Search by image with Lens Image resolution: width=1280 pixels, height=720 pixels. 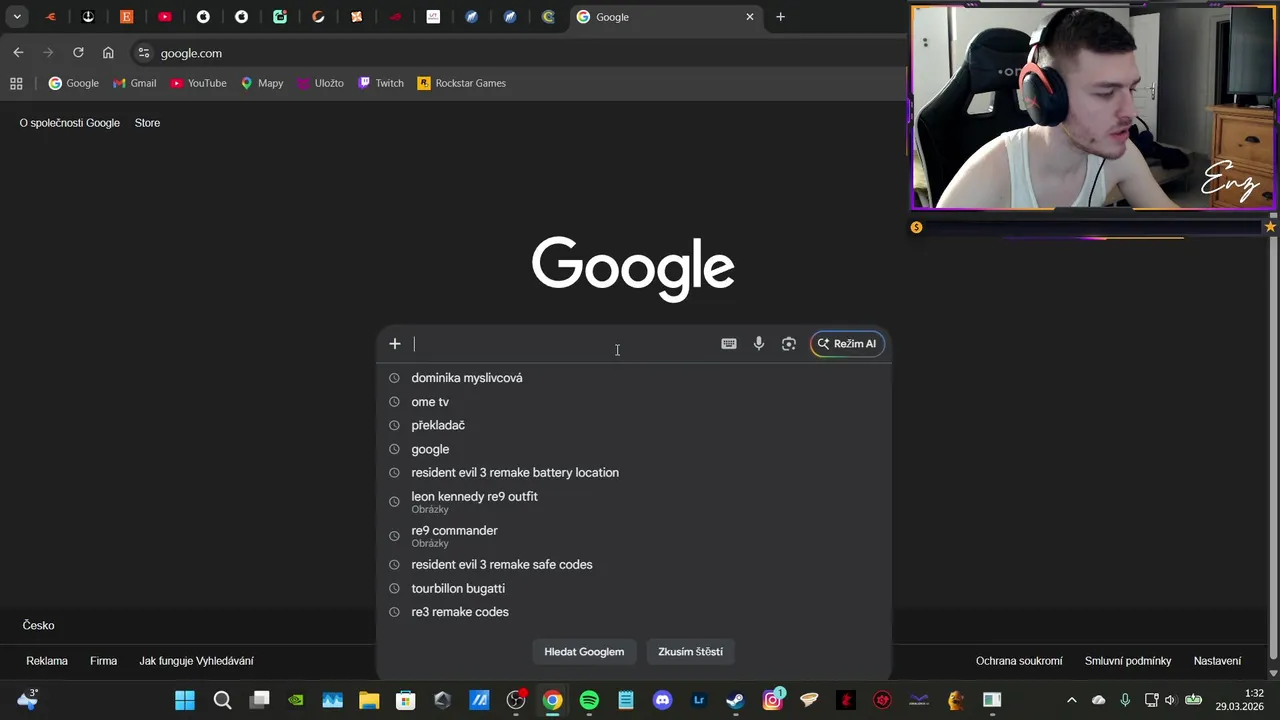point(789,344)
